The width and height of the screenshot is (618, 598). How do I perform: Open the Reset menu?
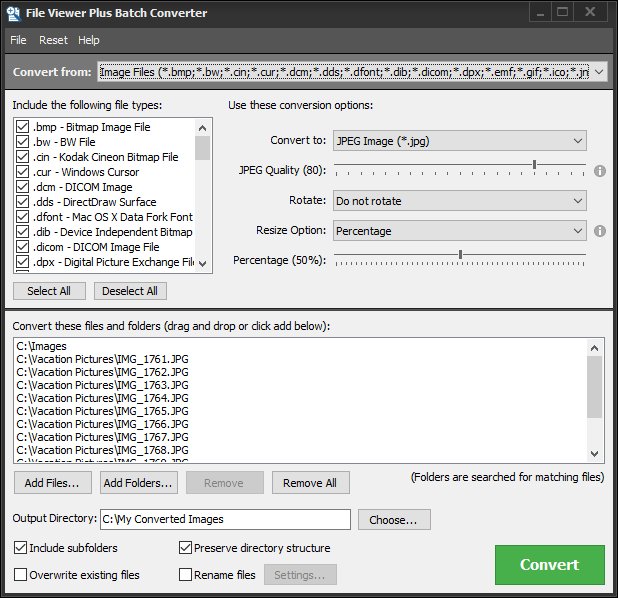pyautogui.click(x=53, y=41)
